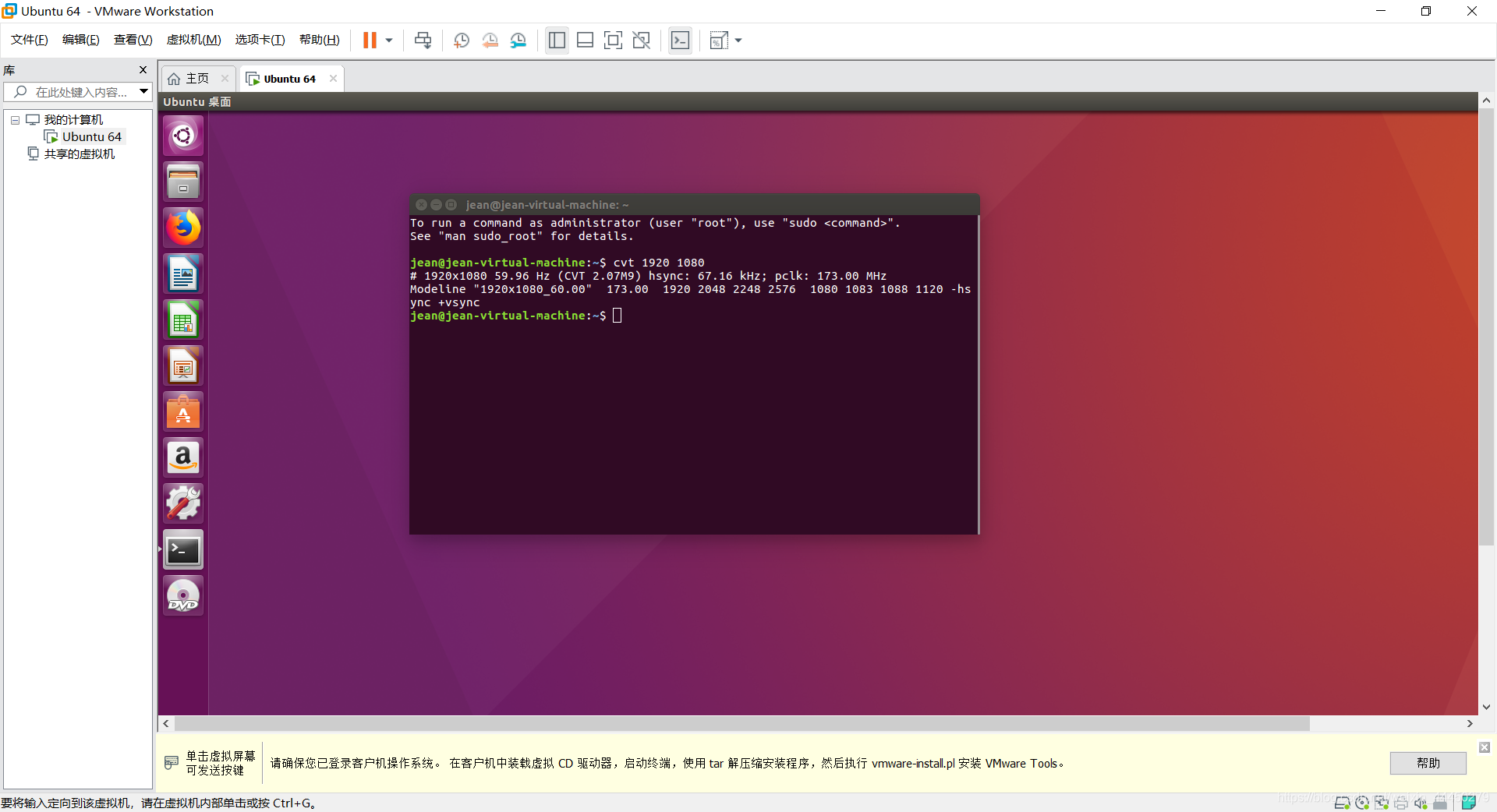This screenshot has height=812, width=1497.
Task: Collapse the 我的计算机 tree node
Action: click(x=14, y=119)
